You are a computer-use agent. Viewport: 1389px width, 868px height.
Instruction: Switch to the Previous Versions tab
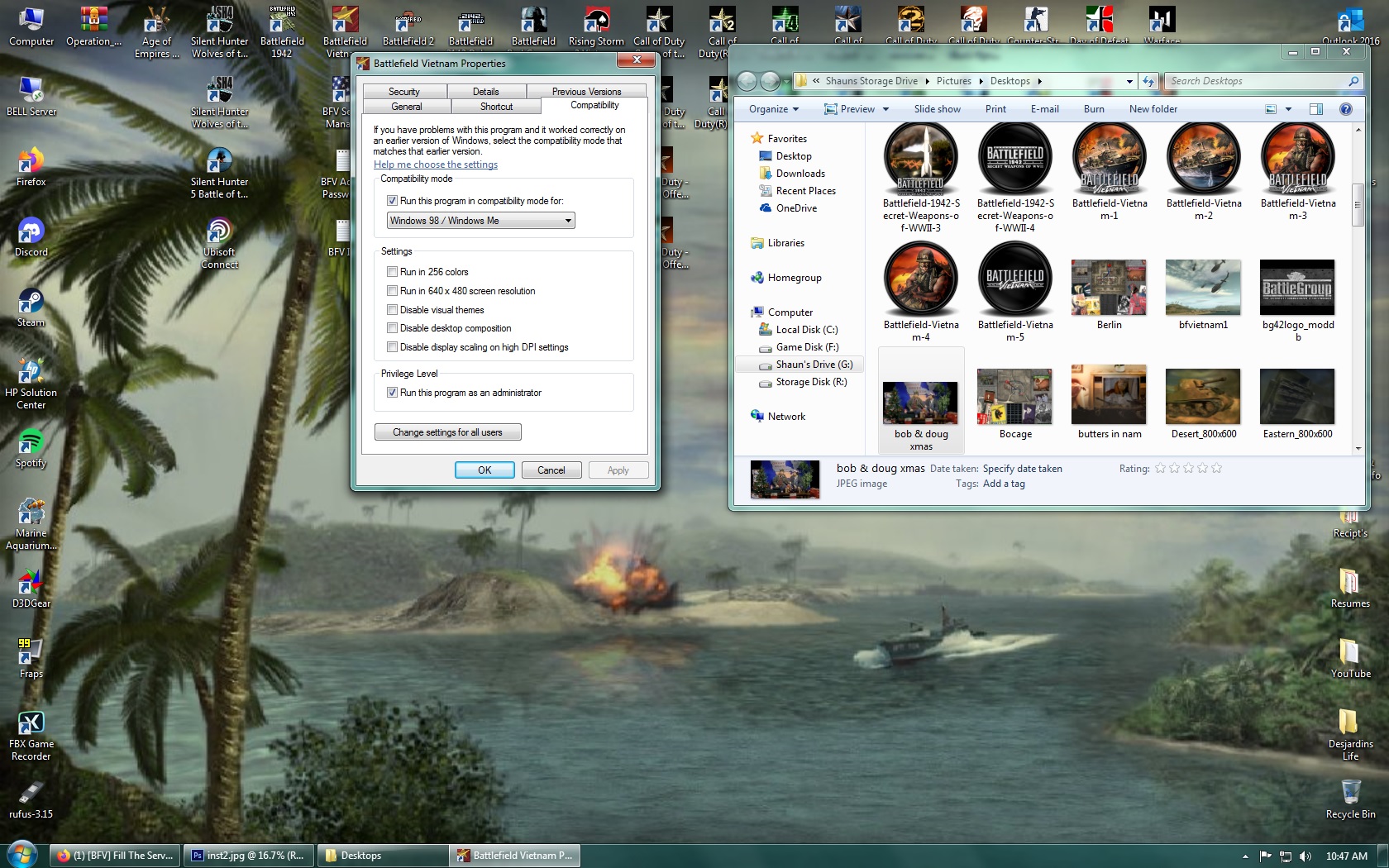[587, 92]
